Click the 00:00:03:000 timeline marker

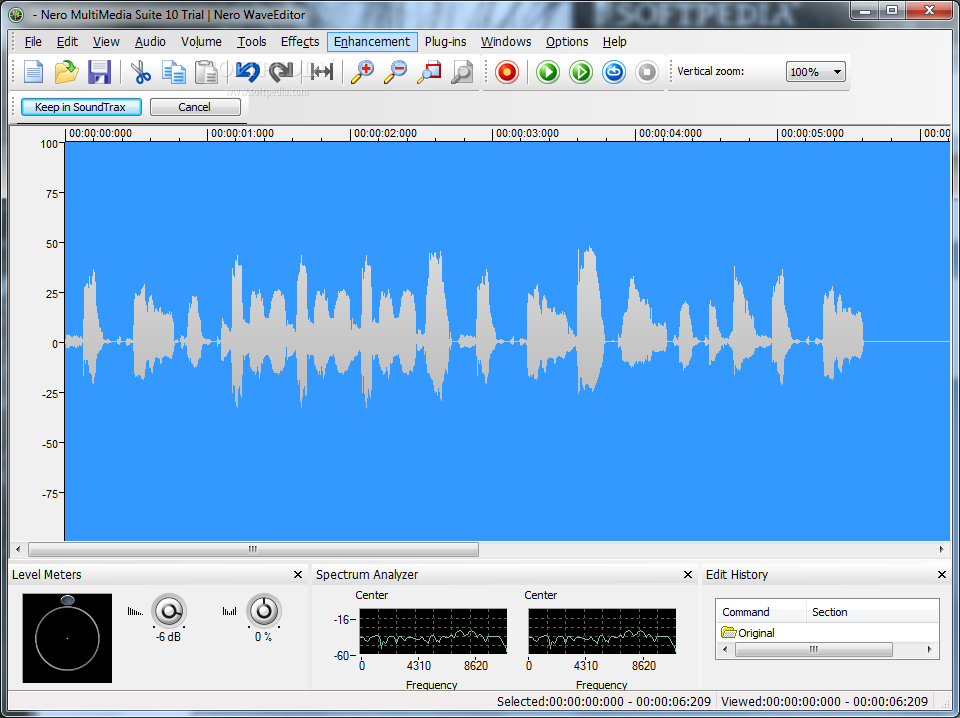pos(527,133)
